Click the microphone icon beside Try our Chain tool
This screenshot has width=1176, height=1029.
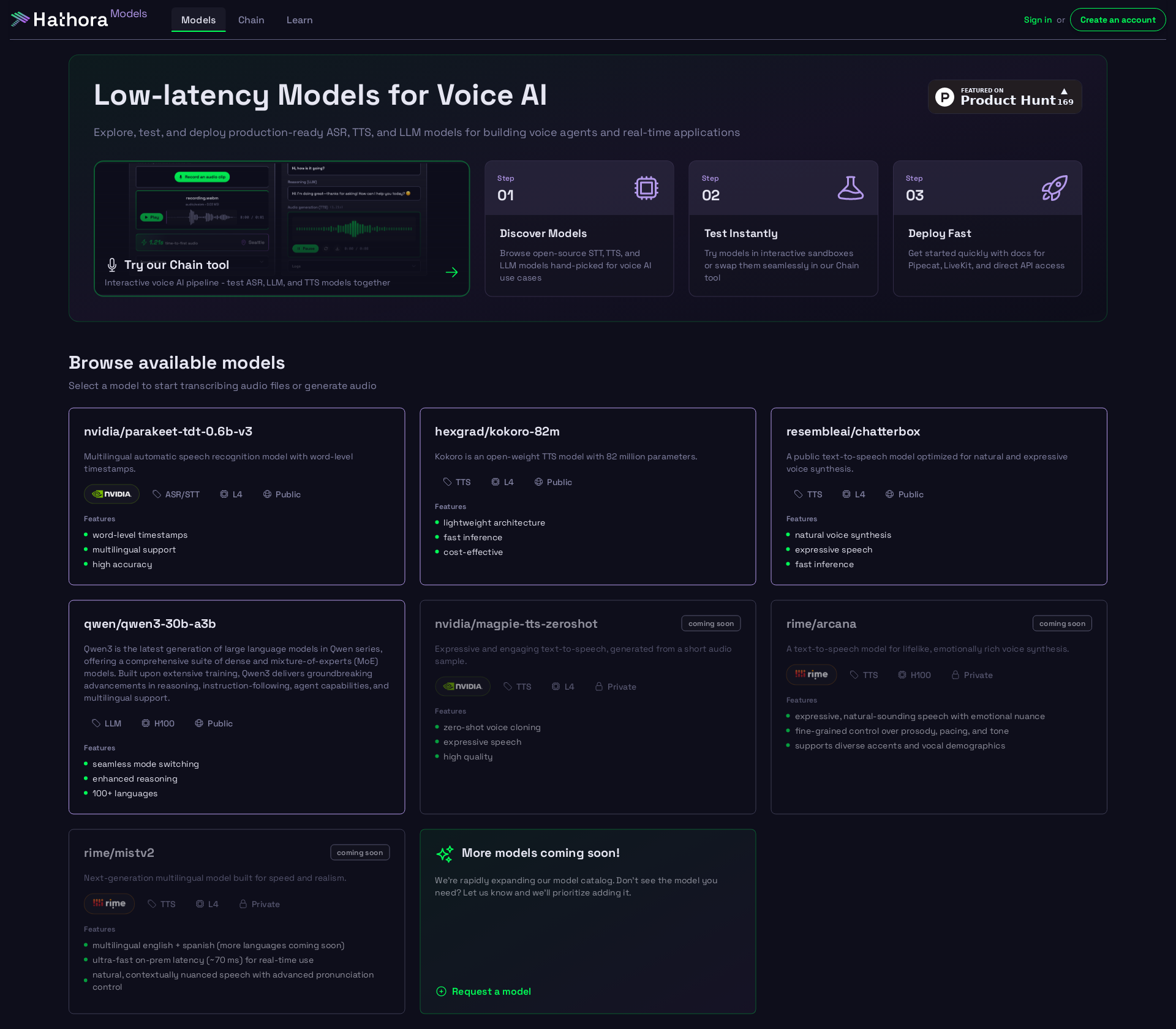[x=112, y=265]
